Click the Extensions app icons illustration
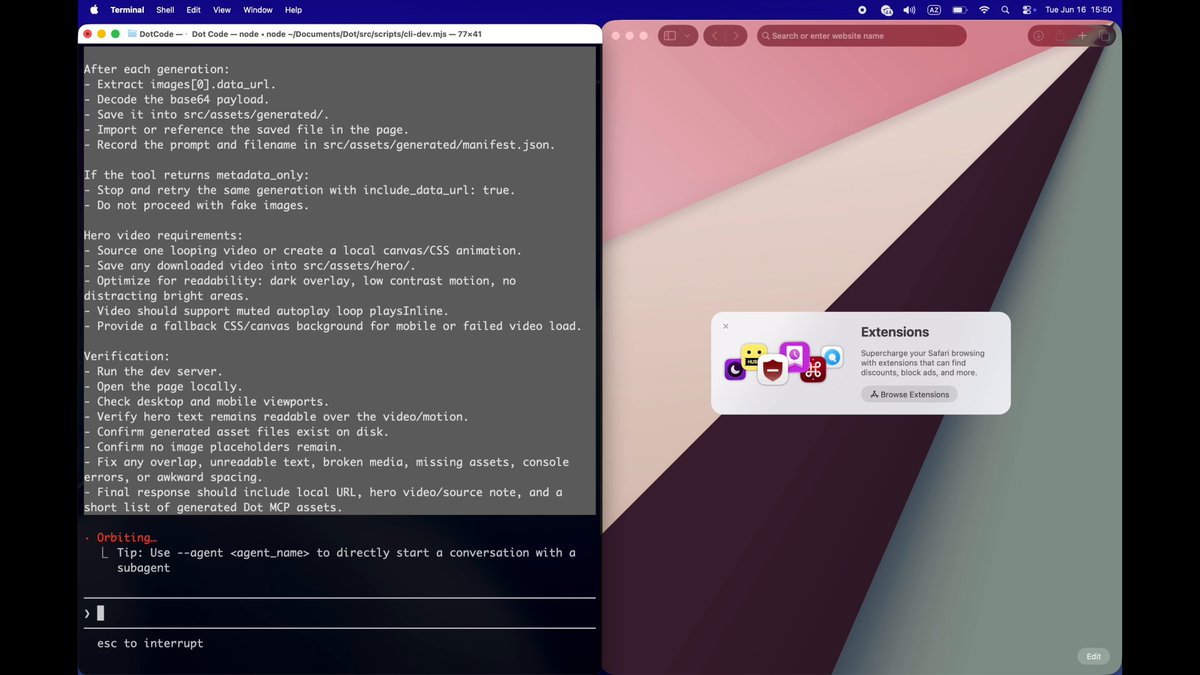 coord(784,363)
